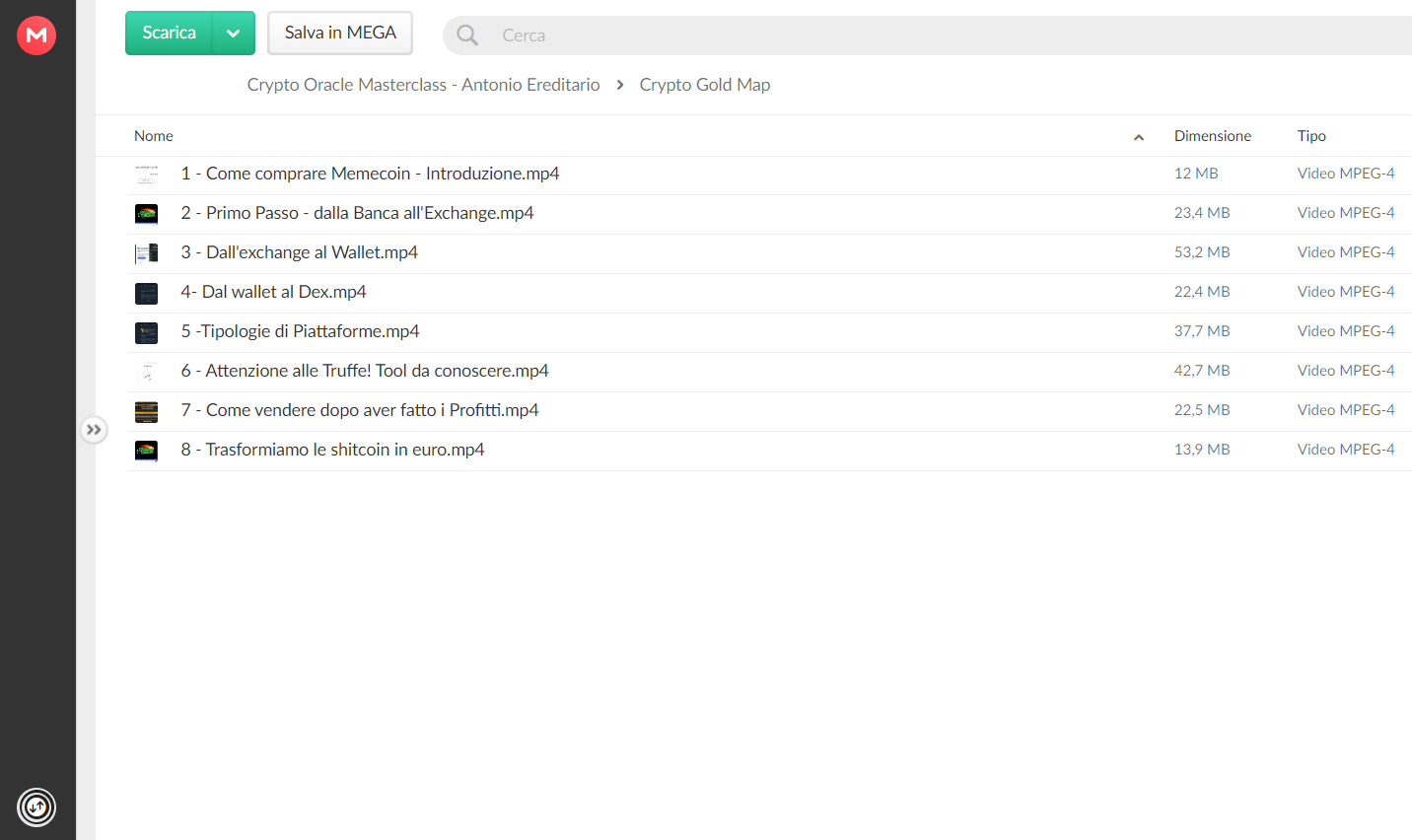1412x840 pixels.
Task: Click the video icon for 4- Dal wallet al Dex
Action: coord(146,293)
